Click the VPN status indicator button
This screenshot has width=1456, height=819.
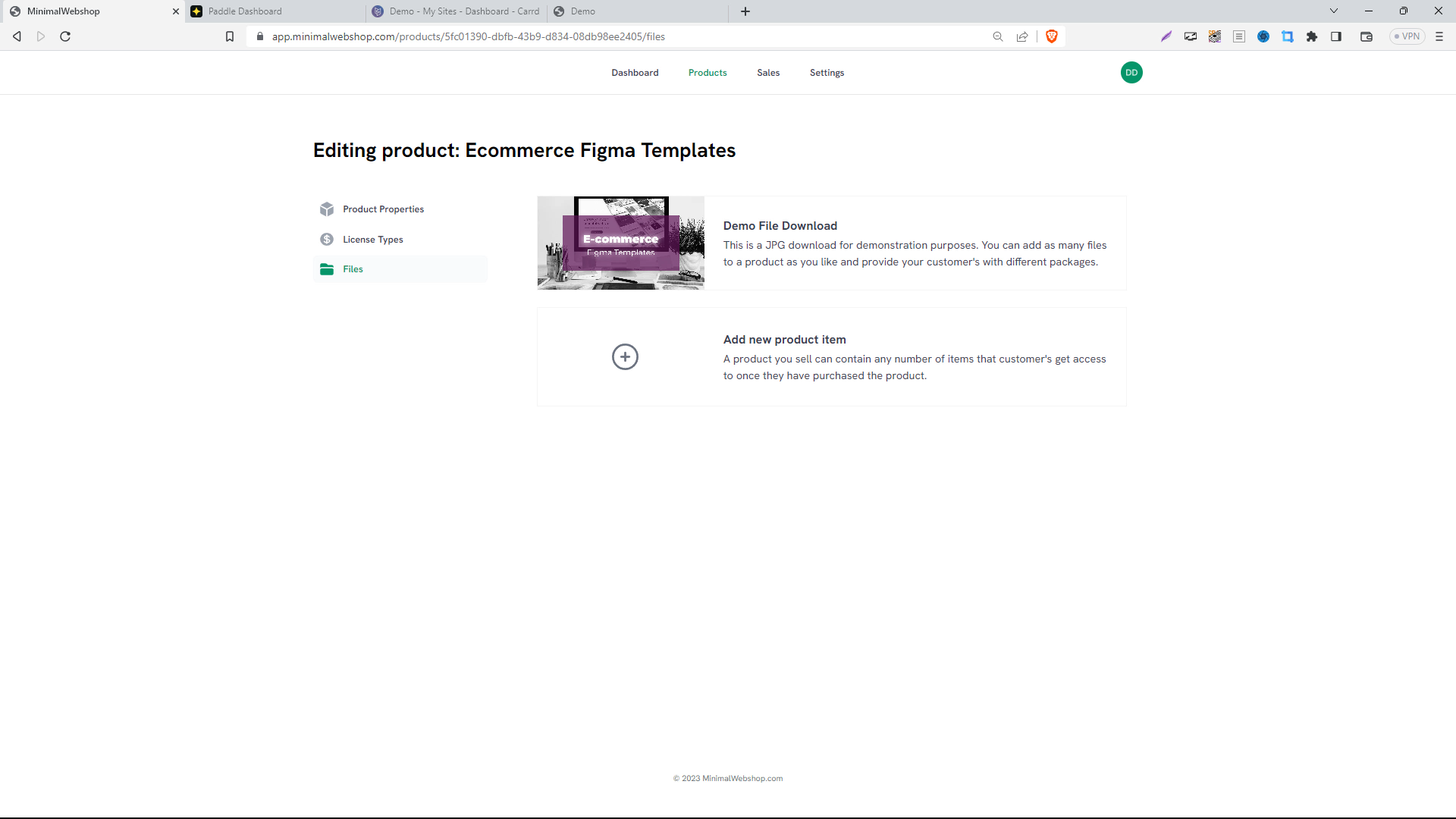[1408, 37]
